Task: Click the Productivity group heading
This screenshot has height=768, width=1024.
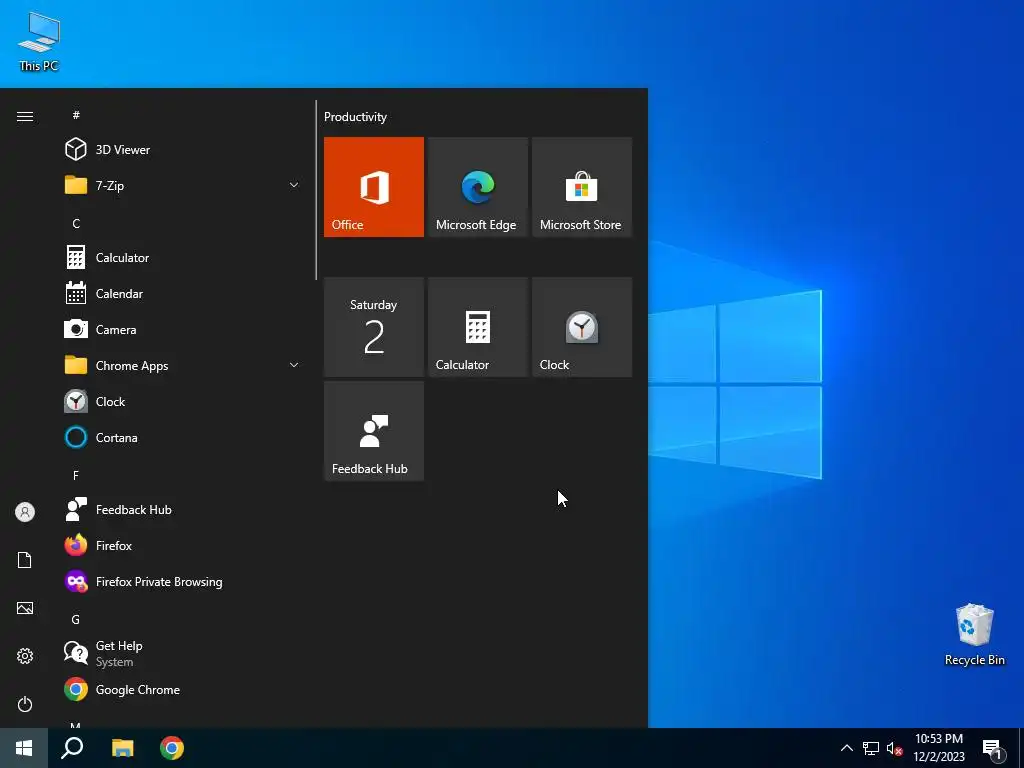Action: point(355,117)
